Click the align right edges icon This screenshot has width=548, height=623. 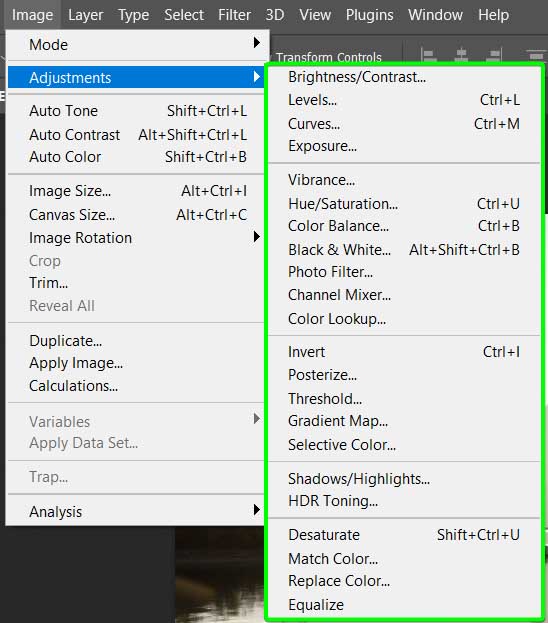pos(495,55)
